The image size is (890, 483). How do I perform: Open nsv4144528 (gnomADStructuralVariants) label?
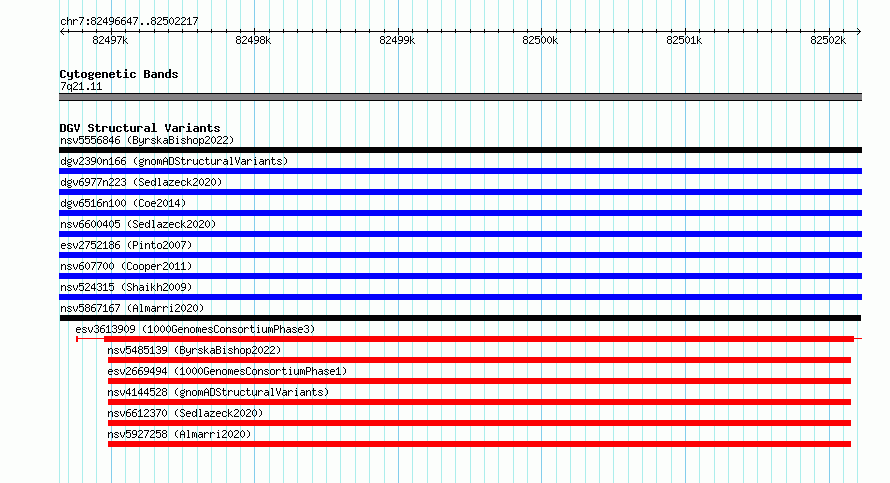[x=218, y=392]
